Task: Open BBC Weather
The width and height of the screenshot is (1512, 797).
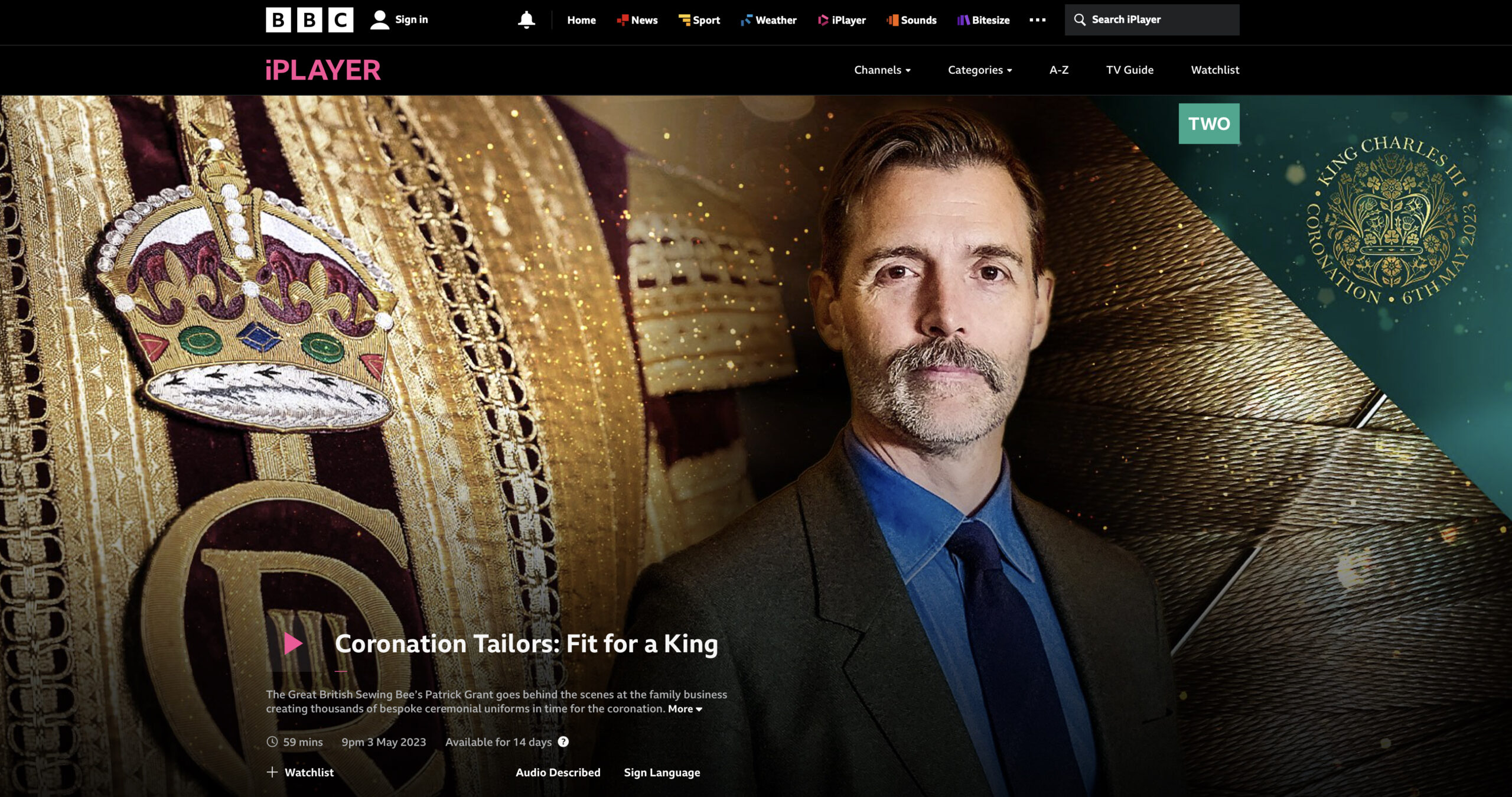Action: pos(768,20)
